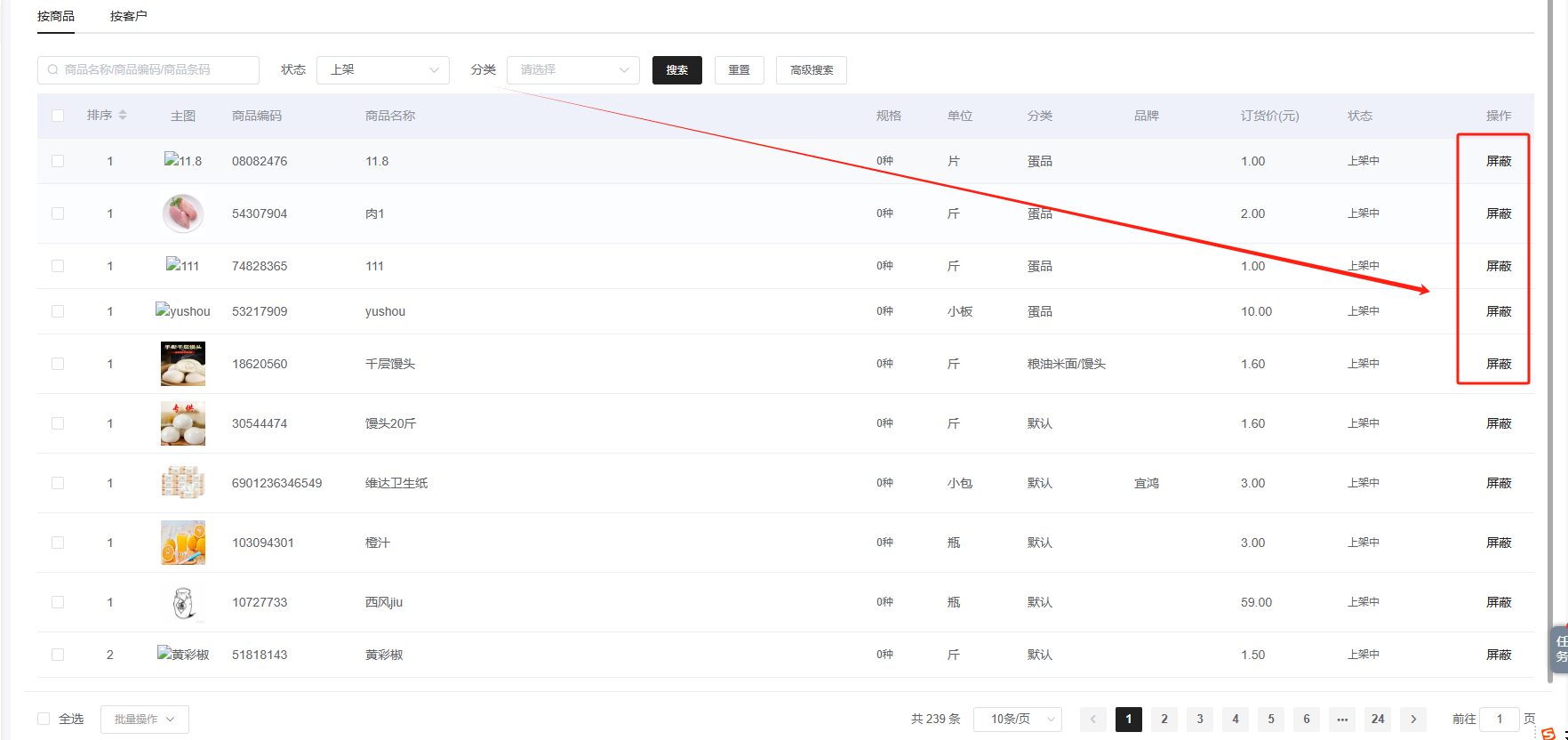Open the 10条/页 page size dropdown
1568x740 pixels.
pos(1018,719)
